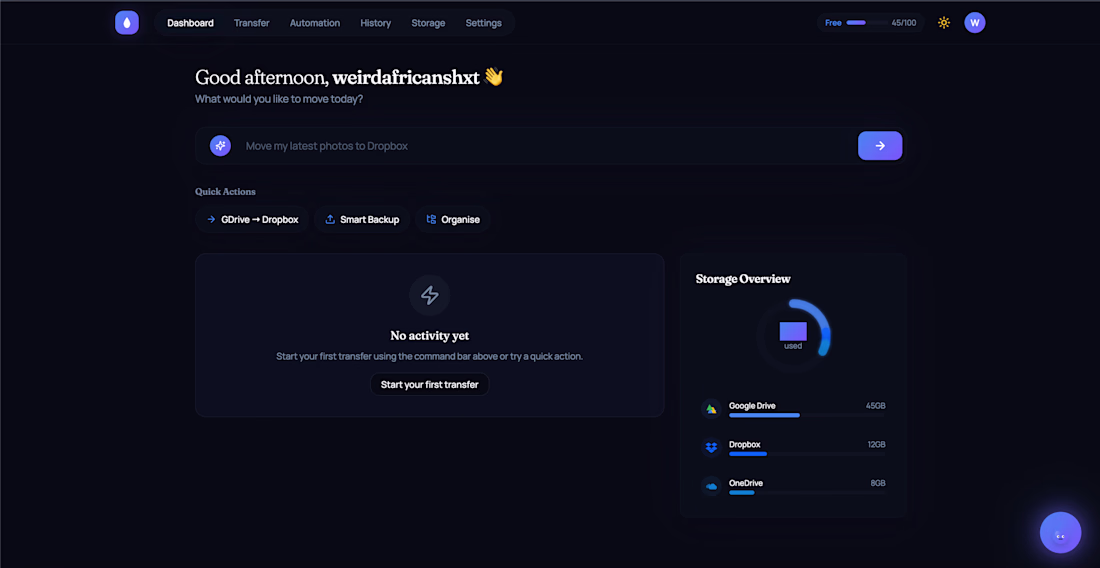This screenshot has height=568, width=1100.
Task: Select the Organise quick action
Action: click(x=453, y=220)
